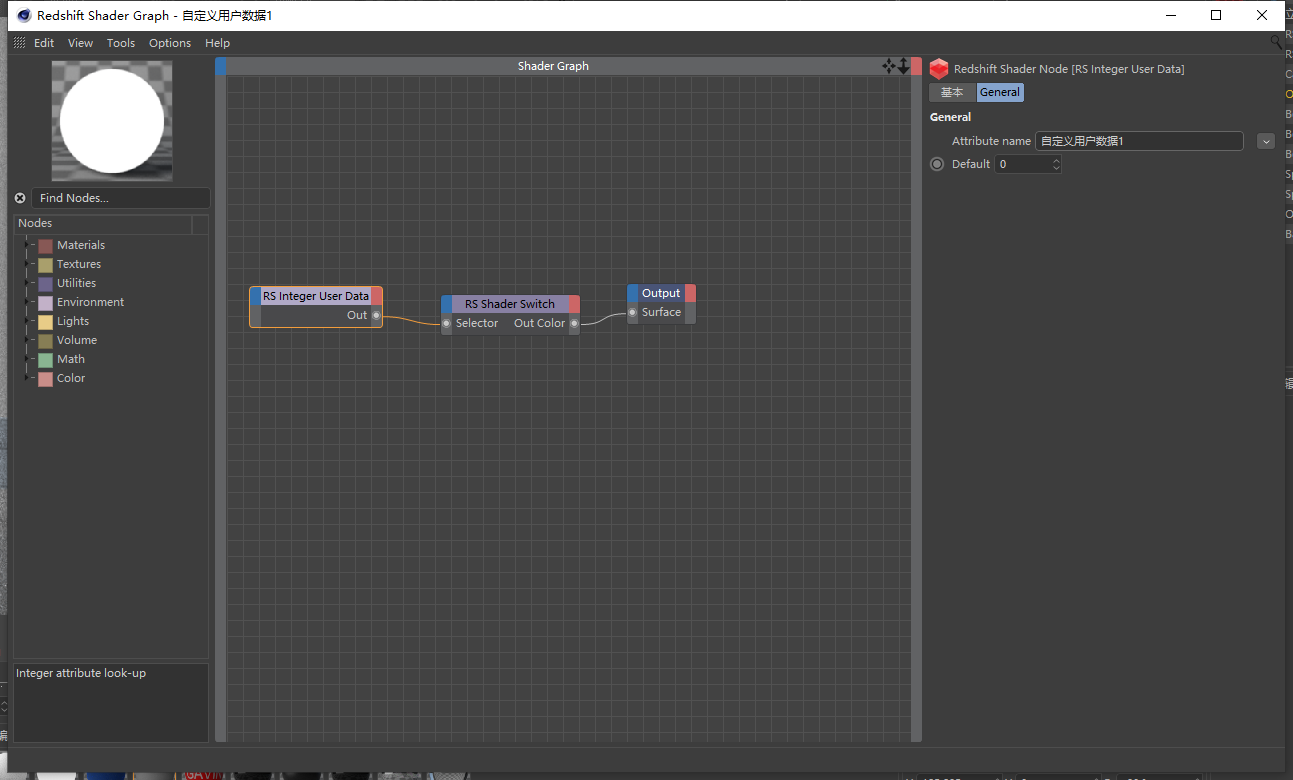Click the Surface input port on the Output node
The width and height of the screenshot is (1293, 780).
(x=633, y=312)
